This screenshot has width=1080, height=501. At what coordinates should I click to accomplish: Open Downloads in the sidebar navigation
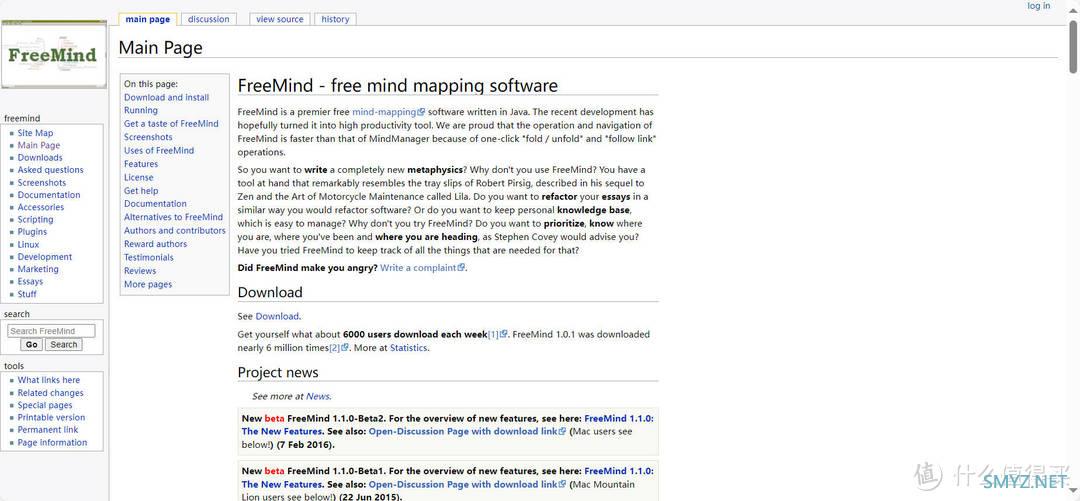(40, 158)
